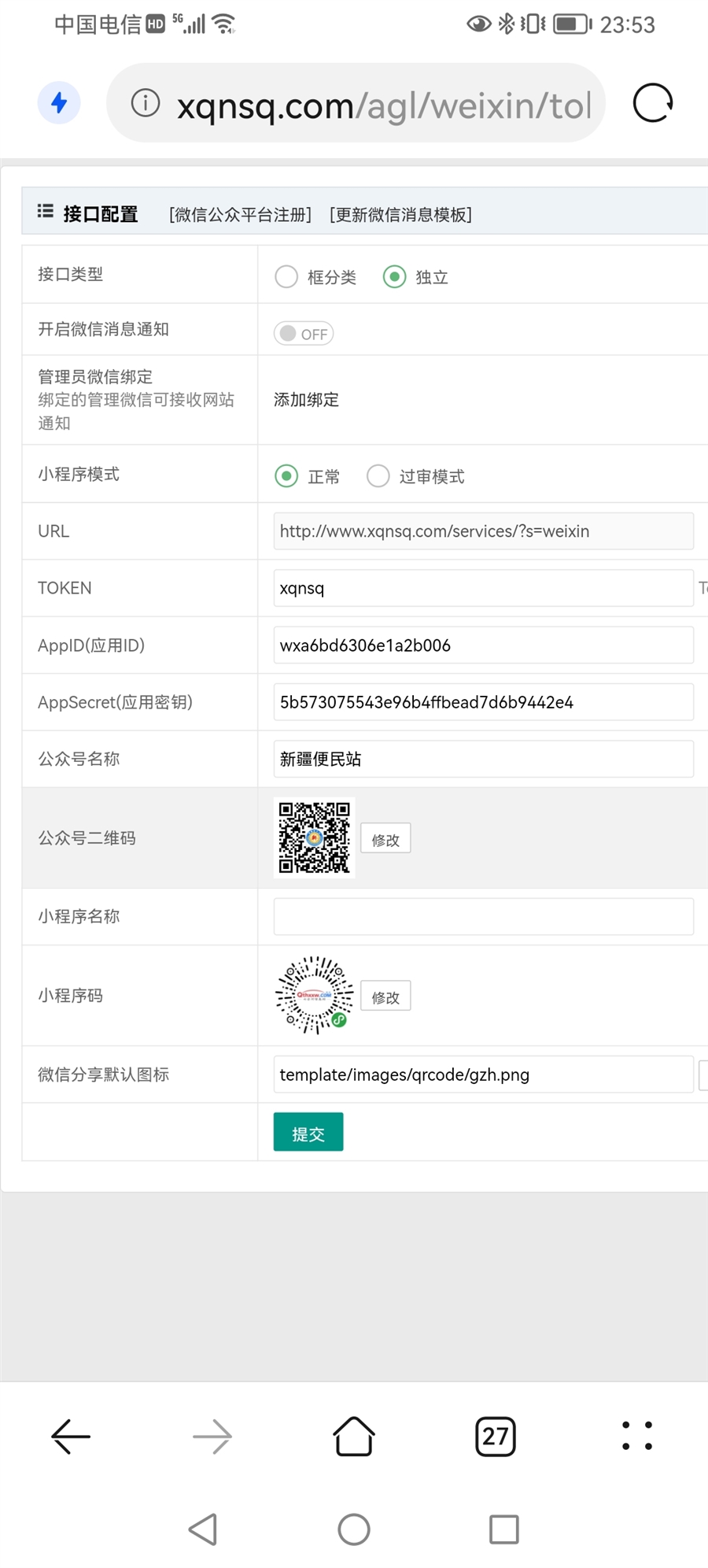The image size is (708, 1568).
Task: Click the 更新微信消息模板 link
Action: click(x=400, y=215)
